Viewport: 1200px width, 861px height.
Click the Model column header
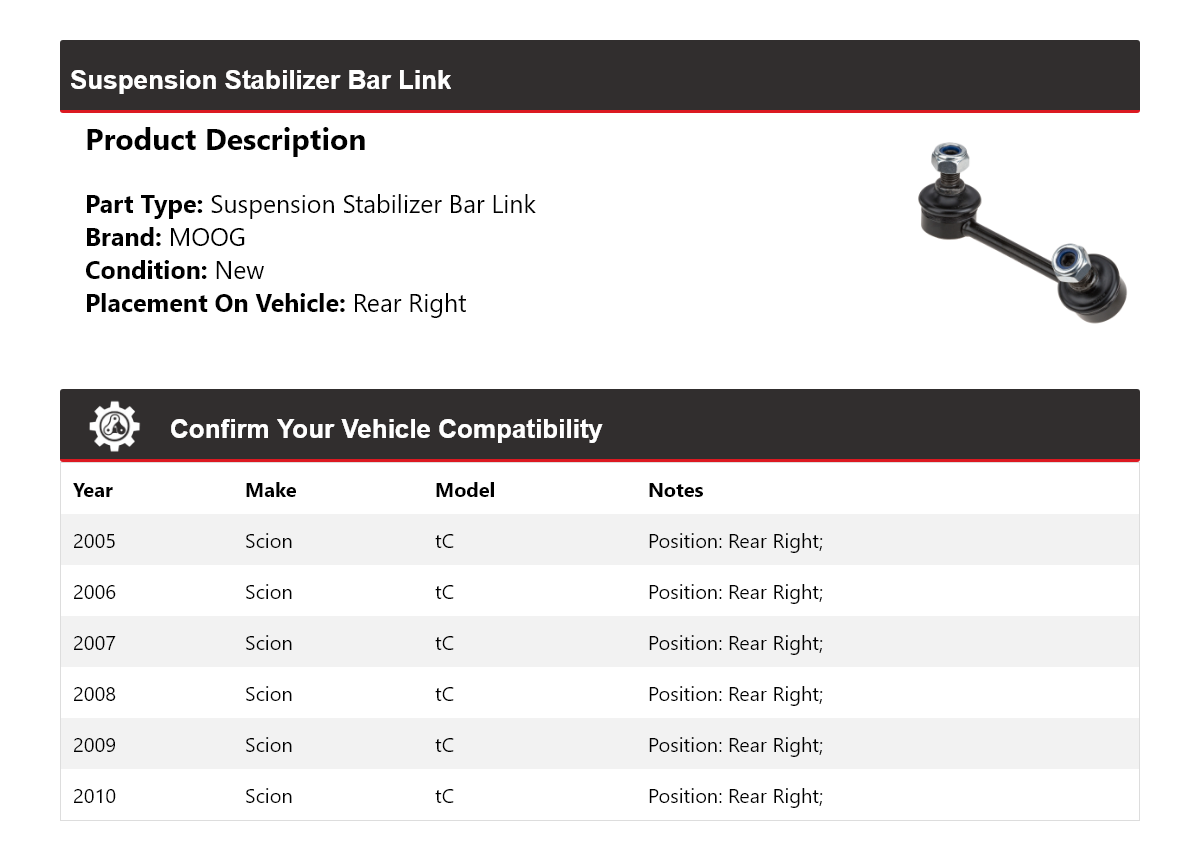(x=465, y=490)
